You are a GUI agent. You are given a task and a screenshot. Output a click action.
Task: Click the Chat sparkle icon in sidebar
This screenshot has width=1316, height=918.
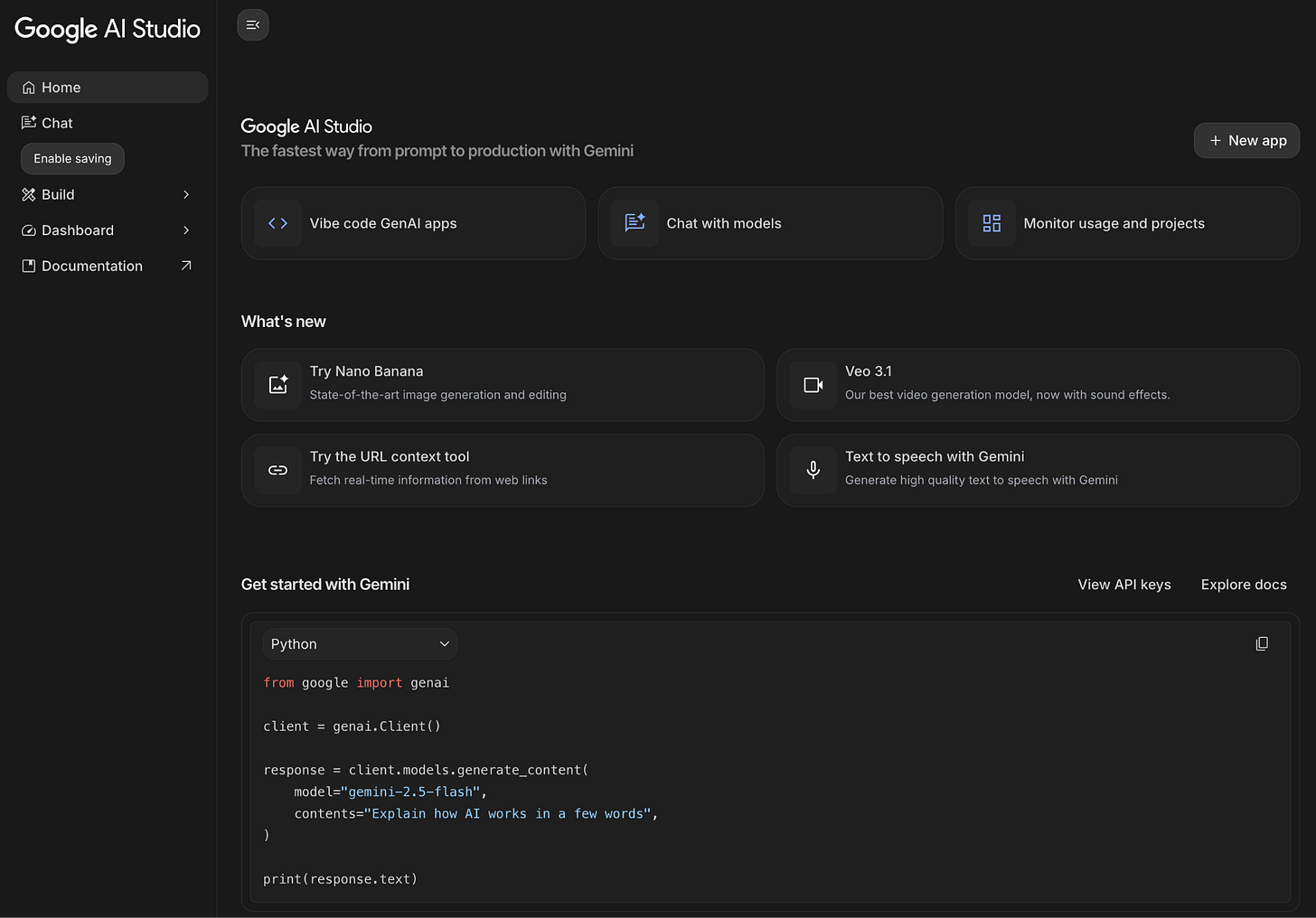[x=29, y=123]
